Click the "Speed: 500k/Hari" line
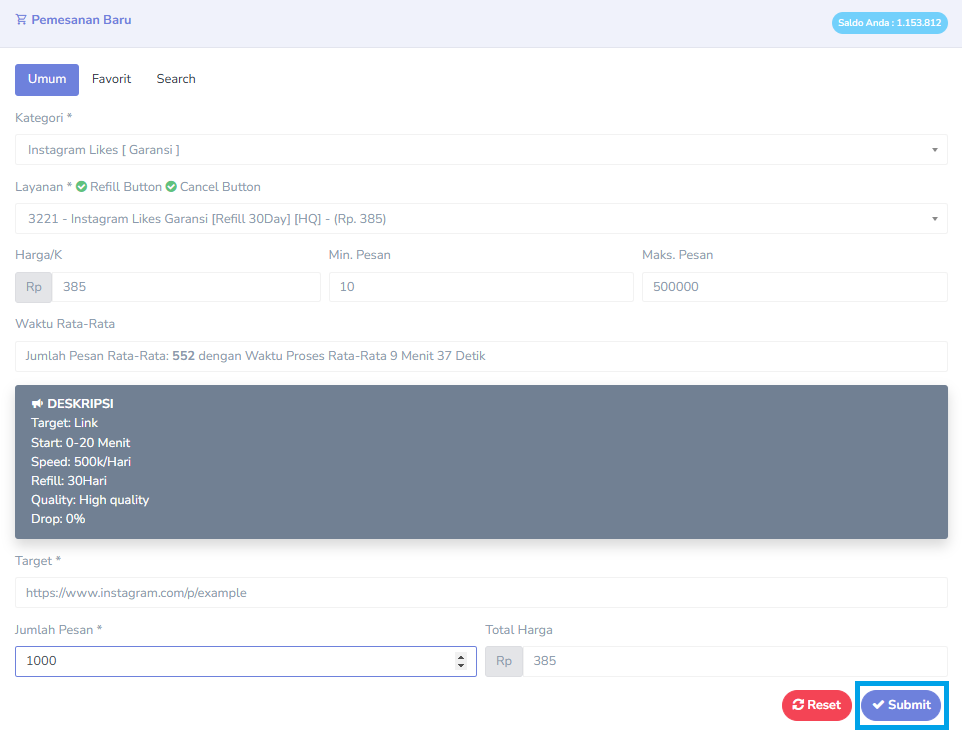The width and height of the screenshot is (962, 747). point(81,461)
